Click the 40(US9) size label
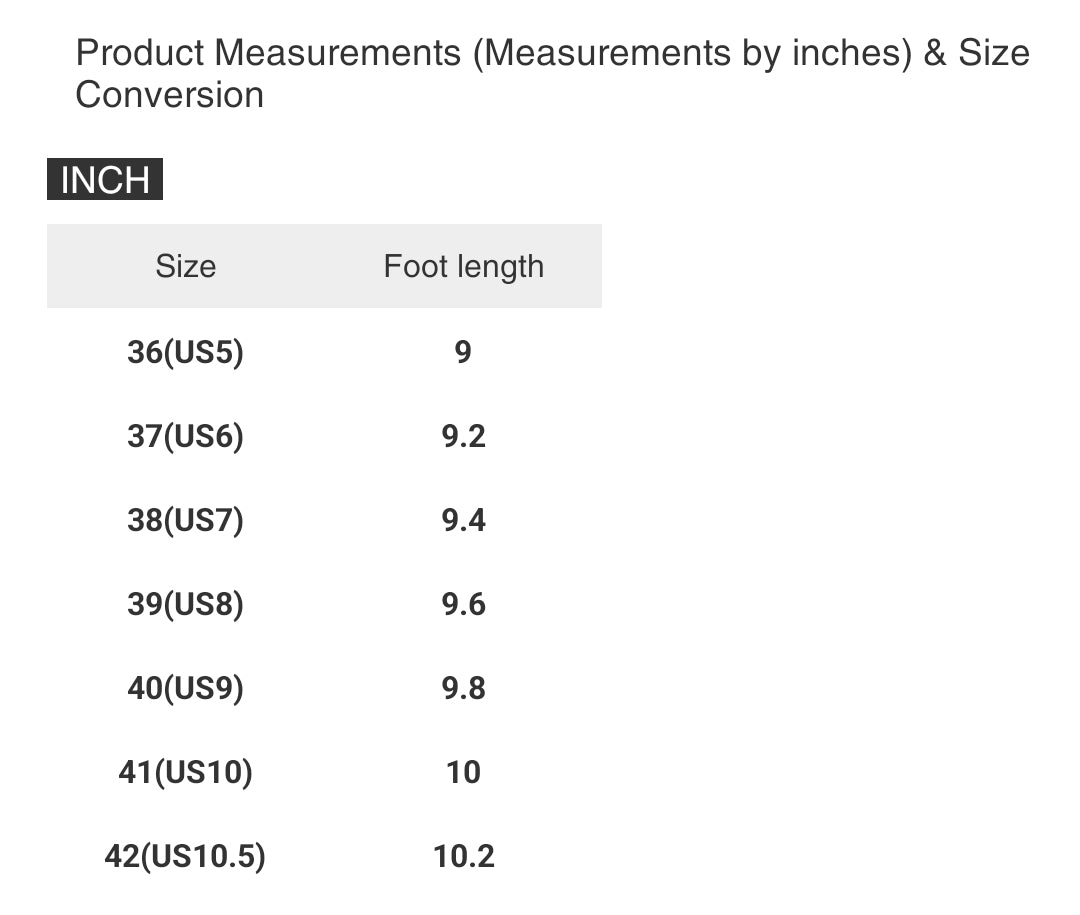The height and width of the screenshot is (915, 1080). point(185,688)
